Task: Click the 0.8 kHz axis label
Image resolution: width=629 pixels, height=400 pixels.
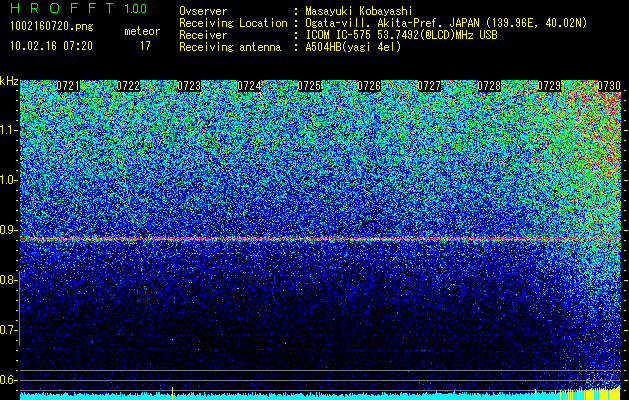Action: tap(7, 280)
